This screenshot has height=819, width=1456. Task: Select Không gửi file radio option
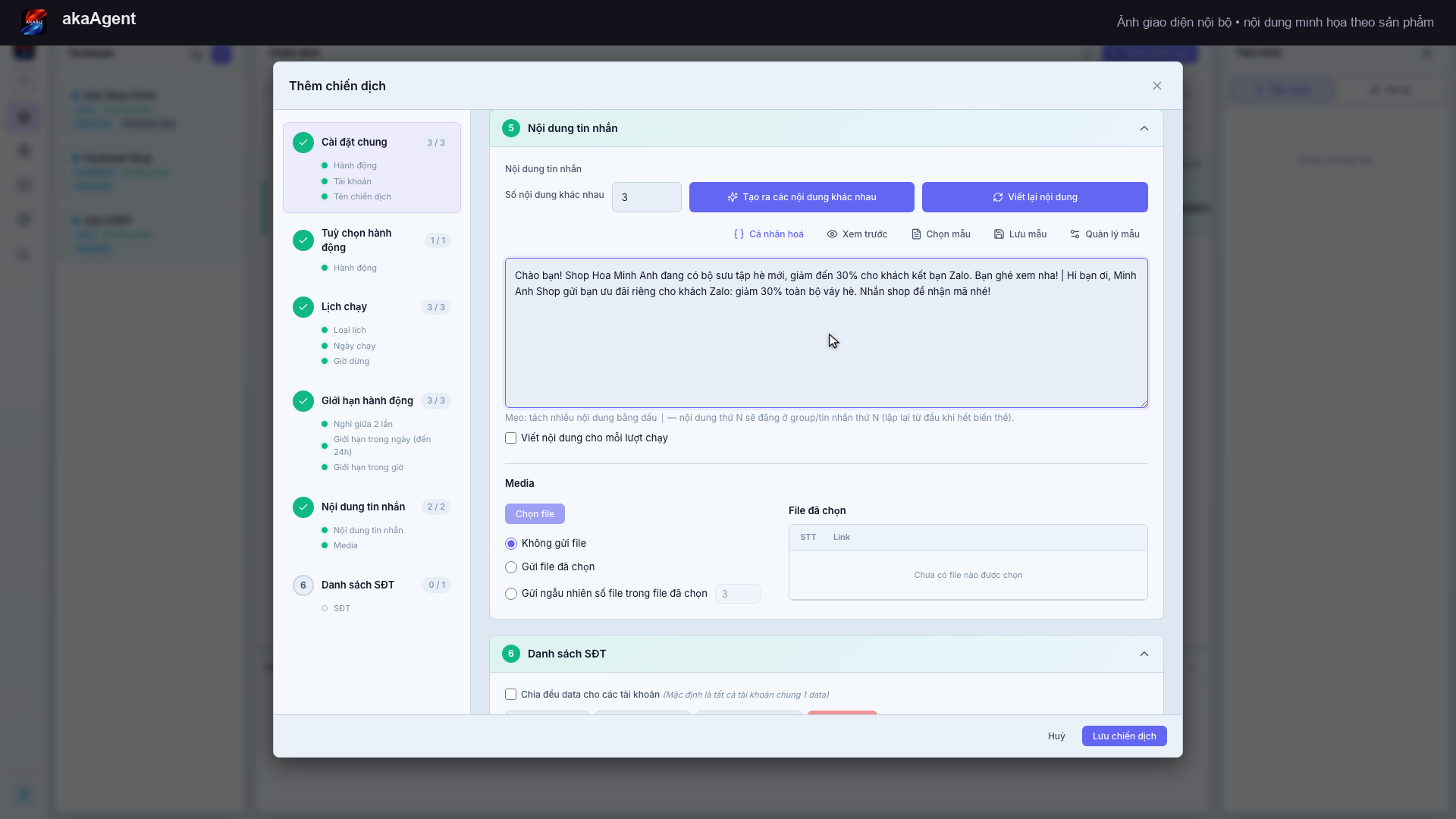pos(511,544)
